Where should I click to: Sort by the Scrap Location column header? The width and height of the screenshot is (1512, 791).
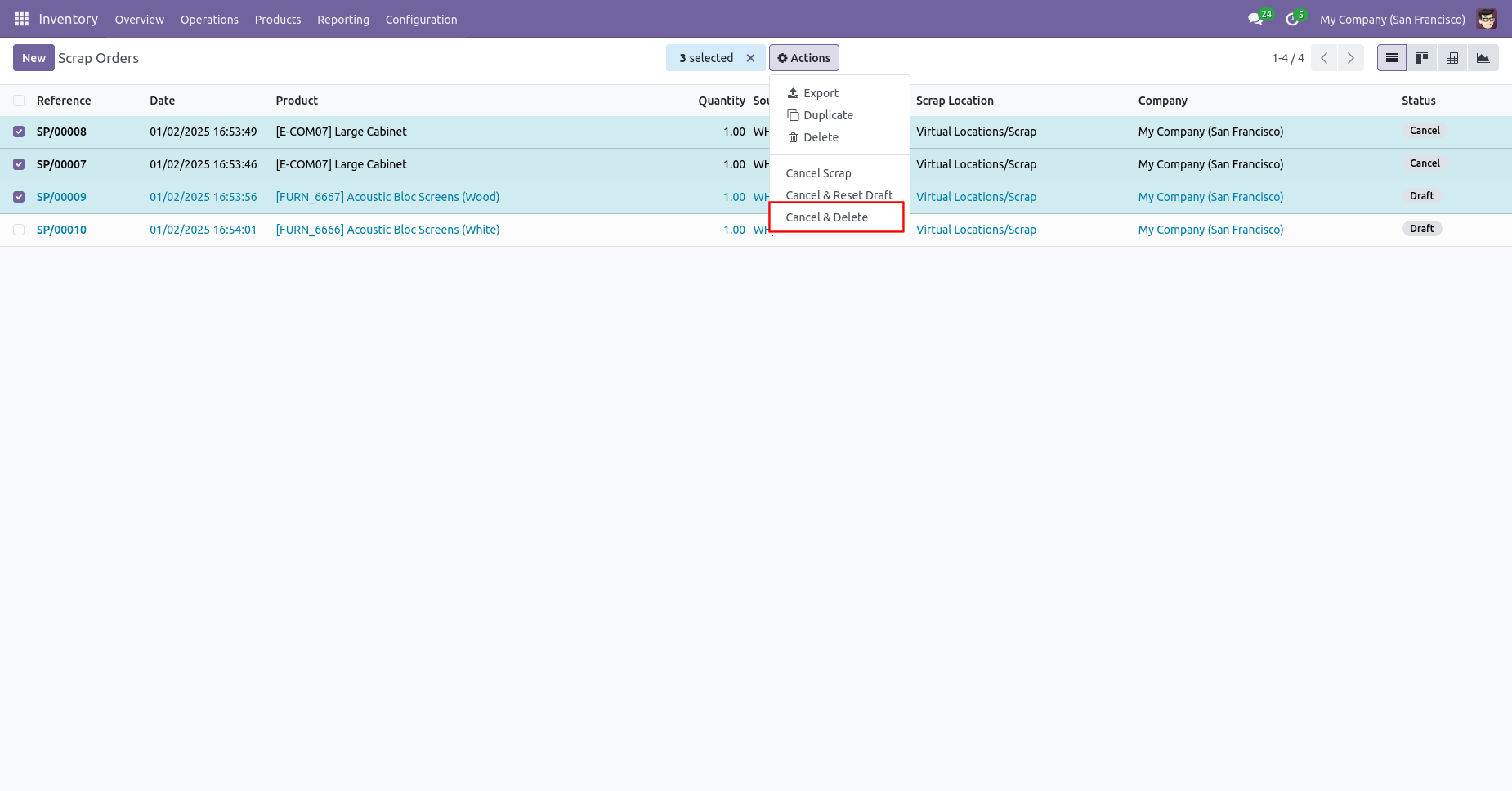coord(955,101)
